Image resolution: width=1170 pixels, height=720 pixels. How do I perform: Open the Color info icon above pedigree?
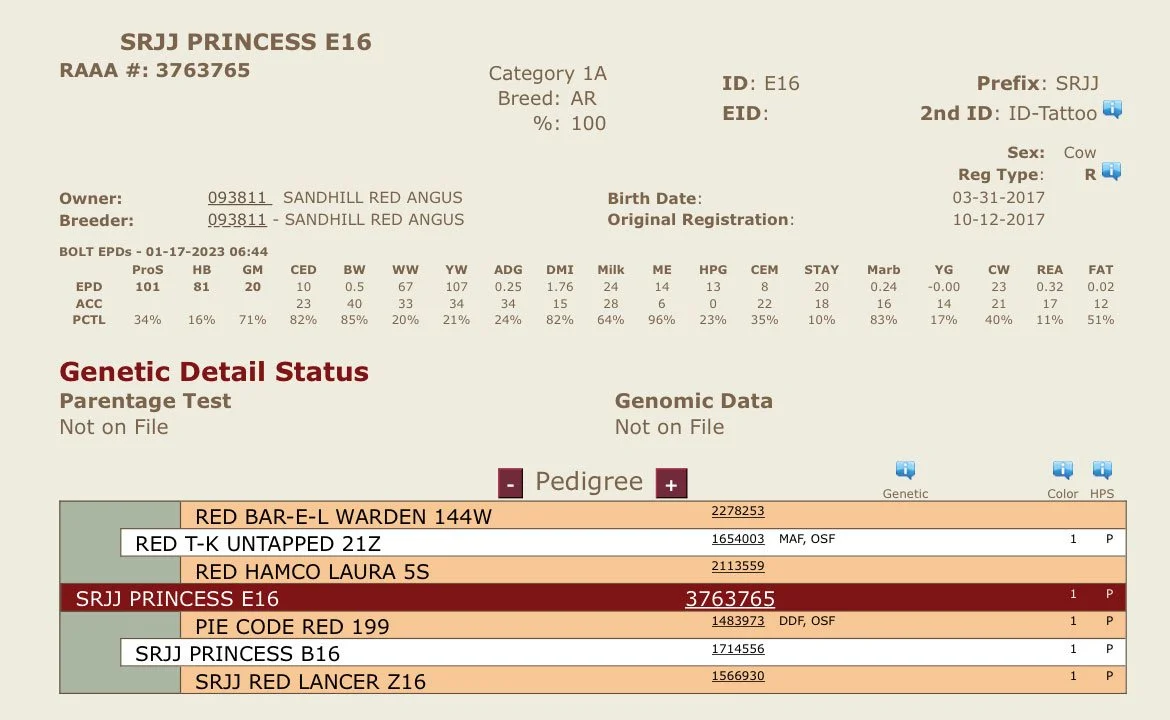pos(1063,469)
